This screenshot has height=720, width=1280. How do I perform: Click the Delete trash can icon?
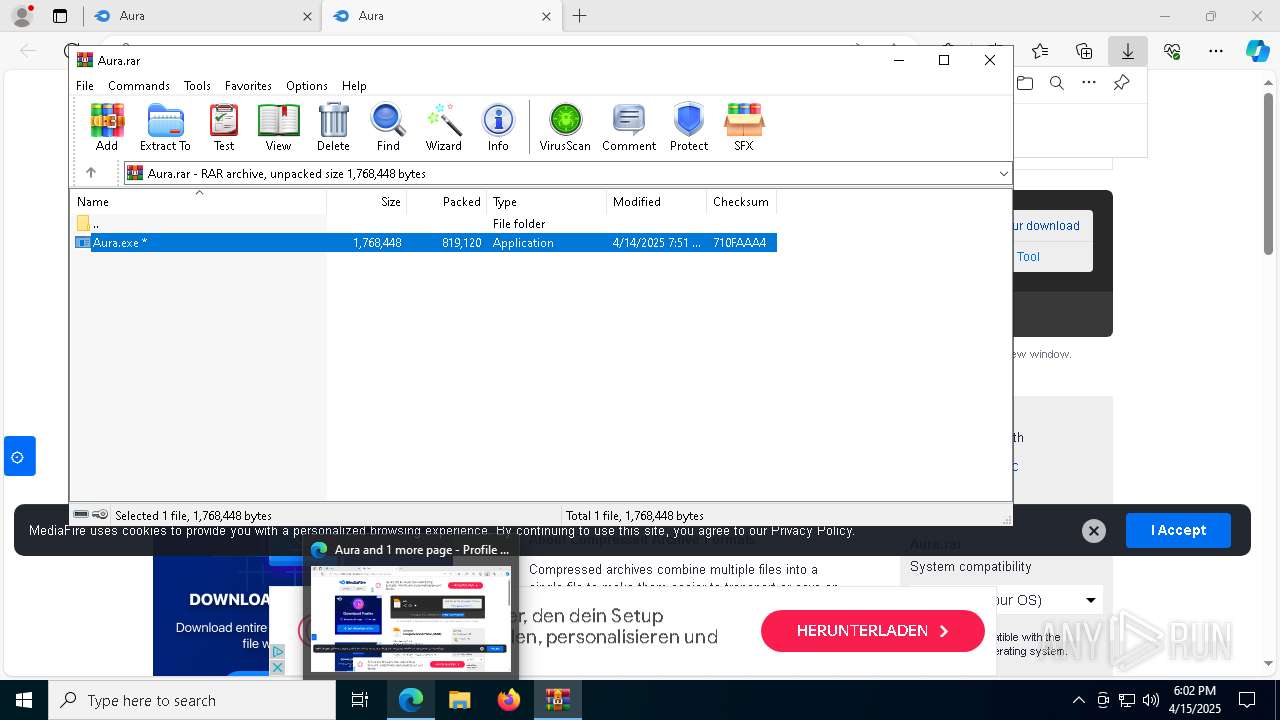tap(333, 127)
